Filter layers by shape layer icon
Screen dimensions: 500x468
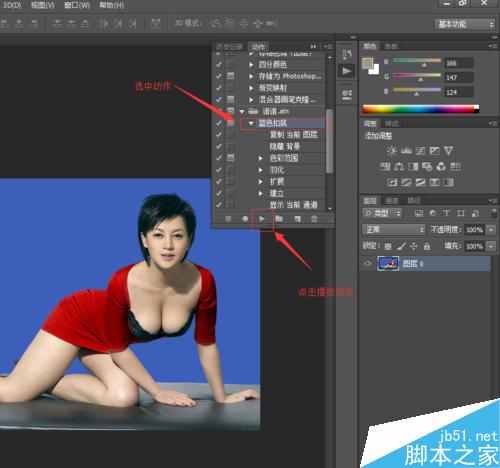coord(461,213)
